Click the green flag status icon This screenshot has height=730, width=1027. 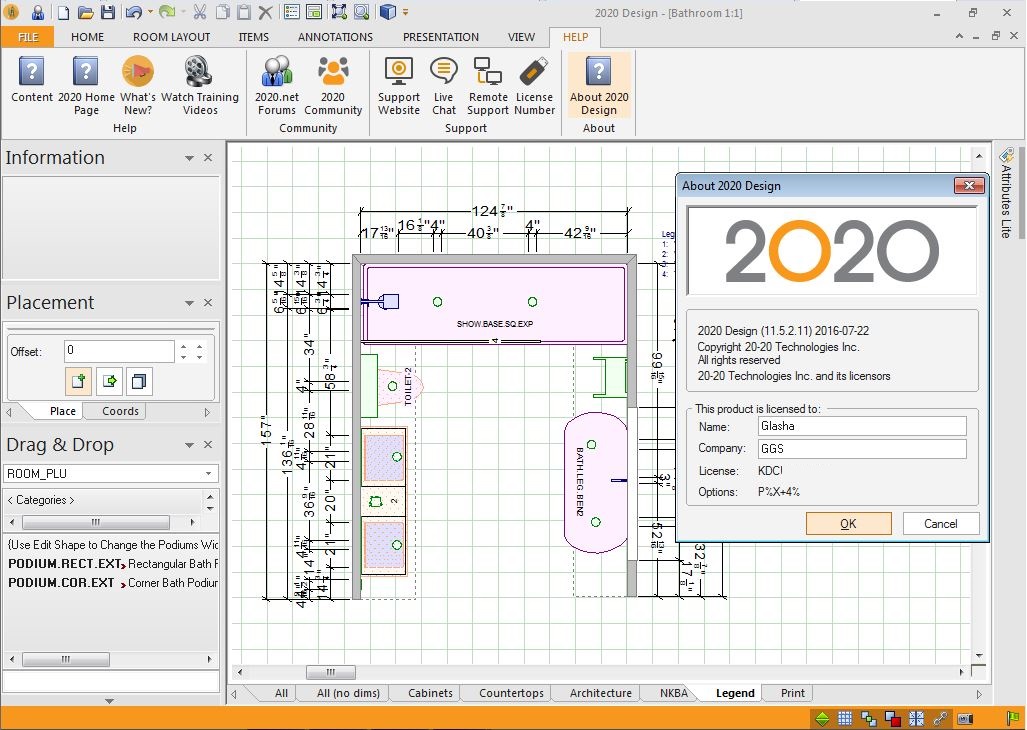[1012, 718]
